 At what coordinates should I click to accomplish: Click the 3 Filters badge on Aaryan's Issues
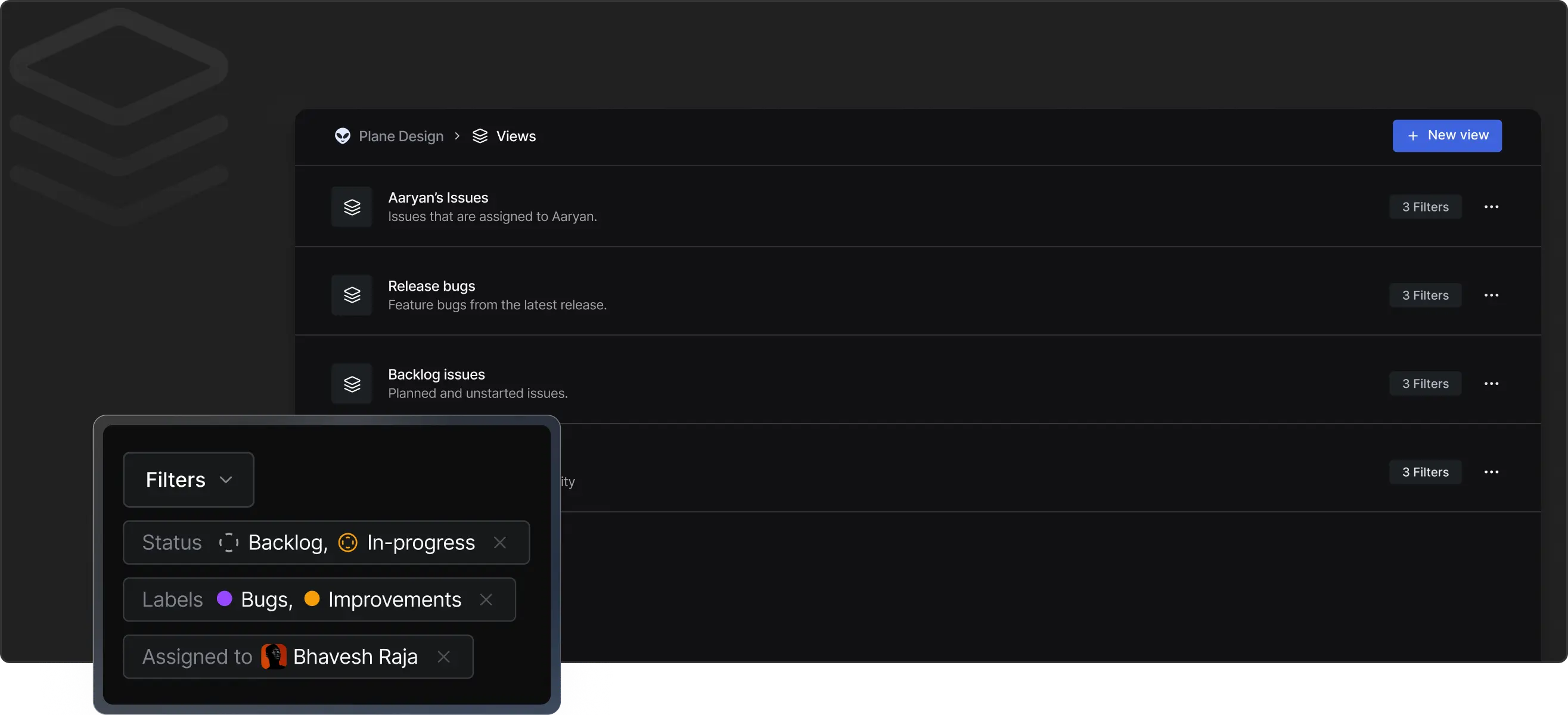[x=1425, y=207]
